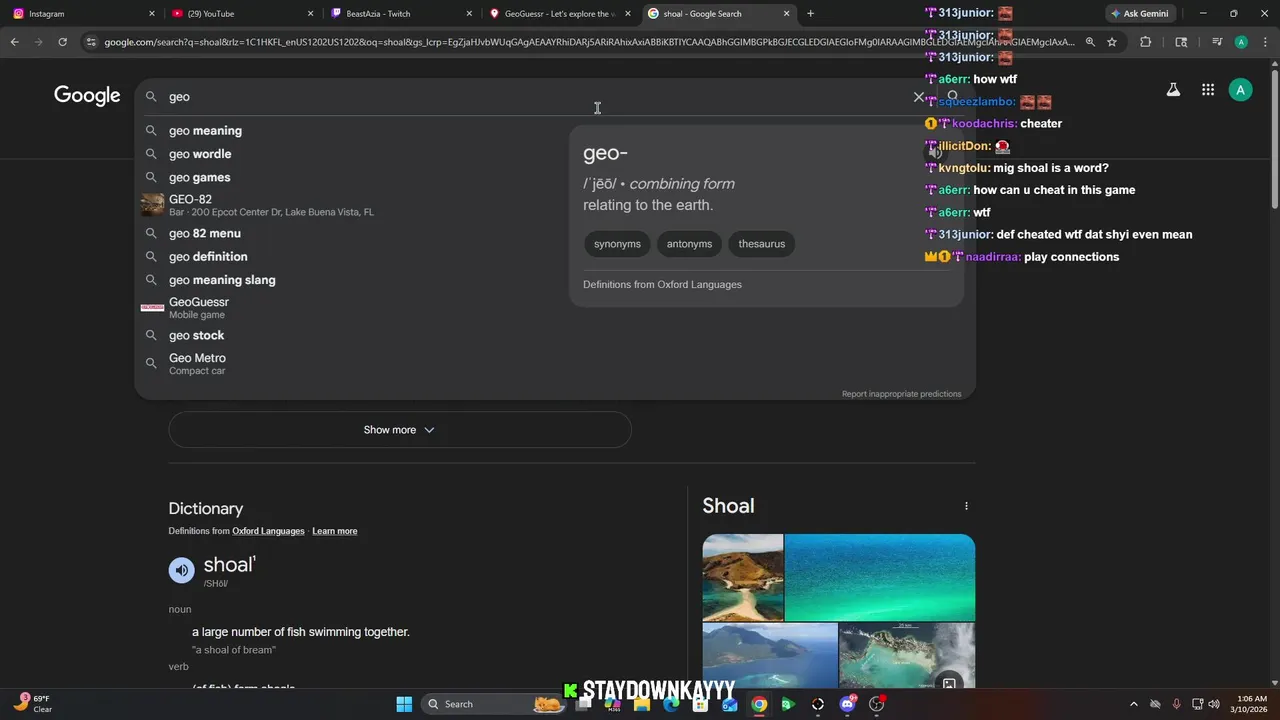Open the Extensions puzzle icon
The height and width of the screenshot is (720, 1280).
(x=1146, y=42)
